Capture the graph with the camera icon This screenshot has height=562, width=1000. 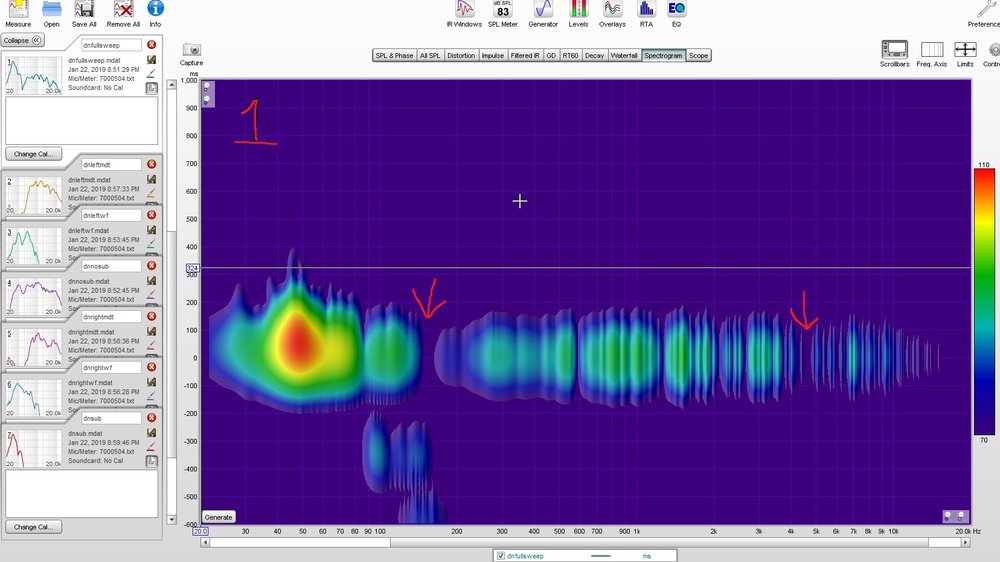[191, 54]
